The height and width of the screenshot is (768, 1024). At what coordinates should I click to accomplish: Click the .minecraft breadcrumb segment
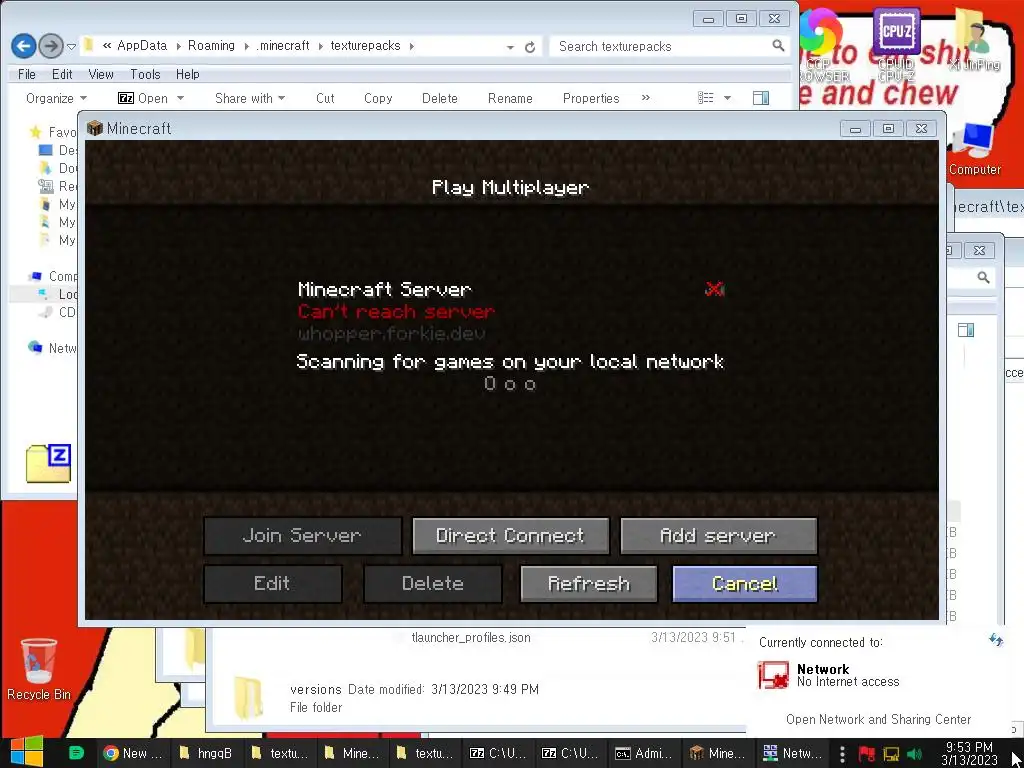(283, 46)
